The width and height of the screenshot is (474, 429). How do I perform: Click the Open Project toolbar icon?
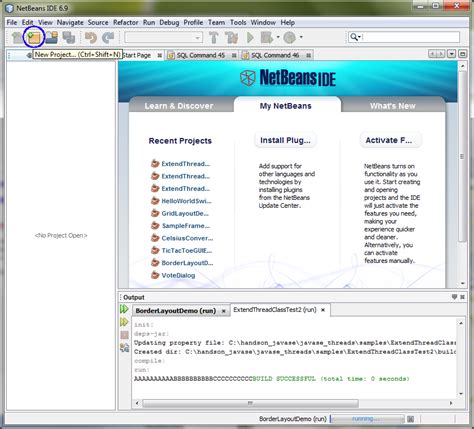[x=51, y=37]
